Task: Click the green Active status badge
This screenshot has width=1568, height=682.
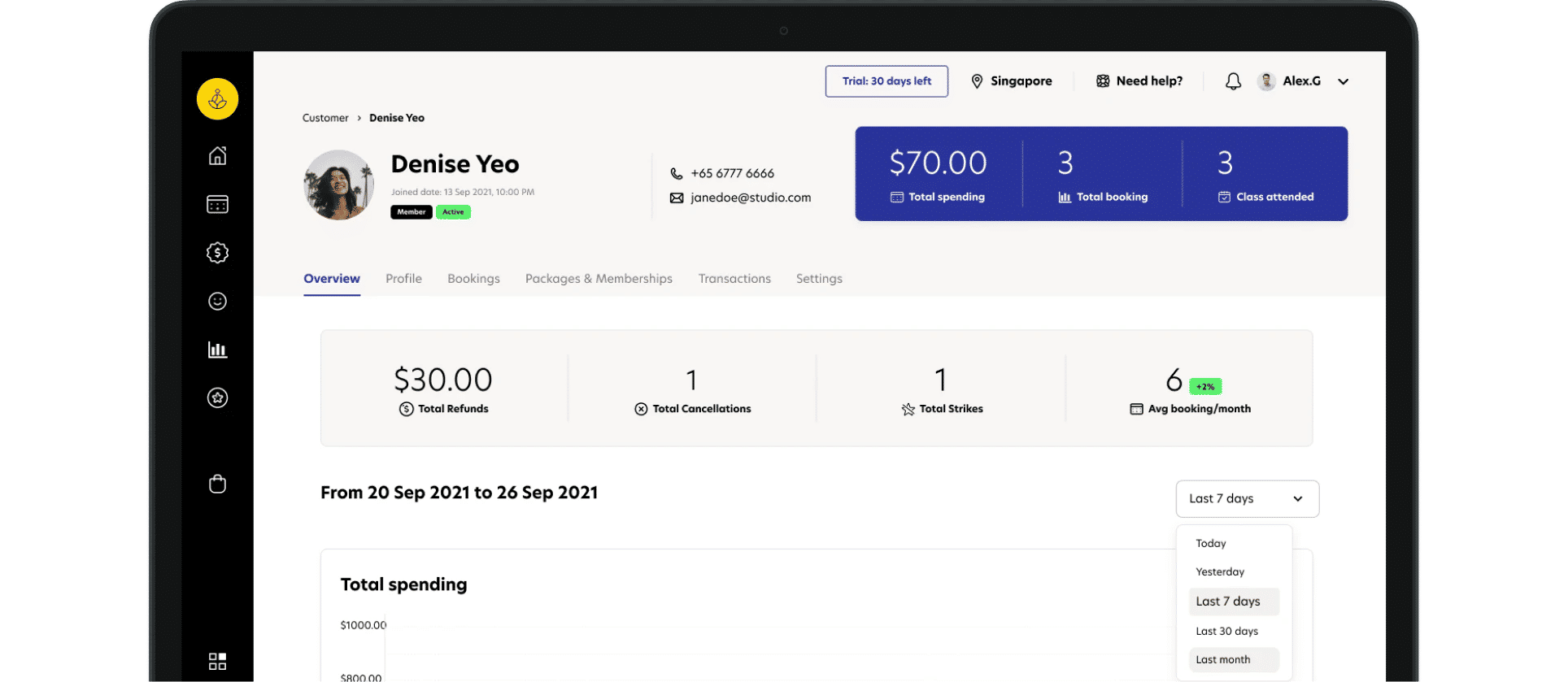Action: point(453,212)
